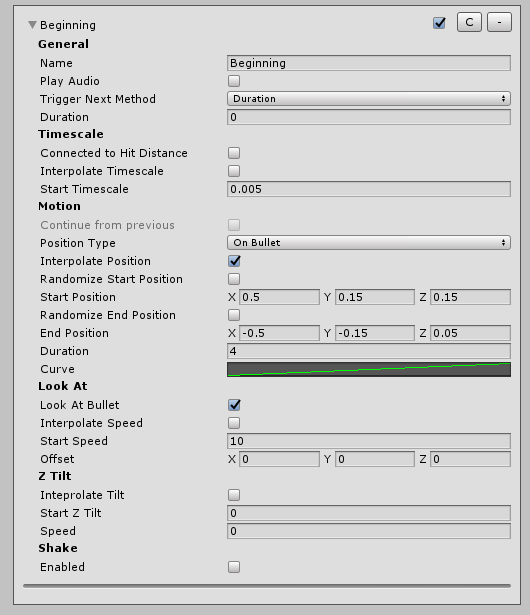Click the Beginning foldout title text
530x615 pixels.
68,25
